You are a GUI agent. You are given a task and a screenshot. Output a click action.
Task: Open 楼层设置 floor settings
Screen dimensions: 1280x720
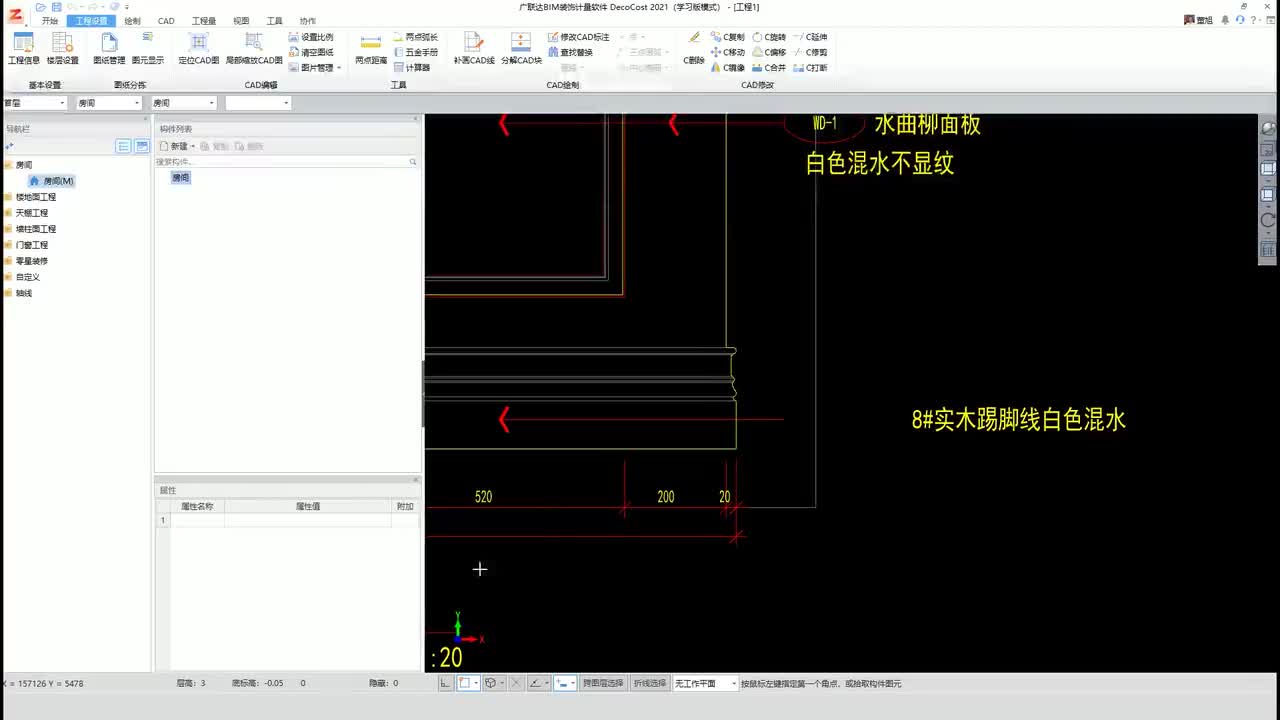62,48
